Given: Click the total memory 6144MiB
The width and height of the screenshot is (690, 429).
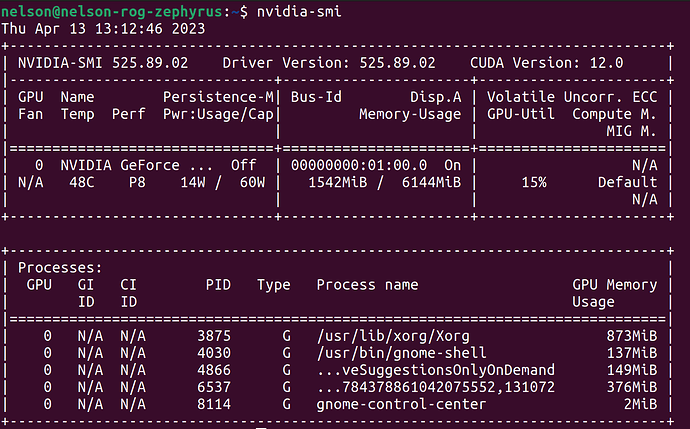Looking at the screenshot, I should click(x=431, y=182).
